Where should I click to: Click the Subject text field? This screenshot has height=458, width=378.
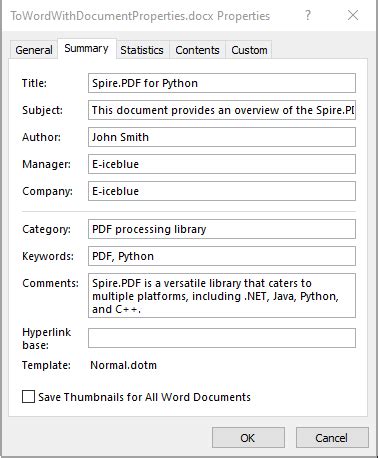click(222, 110)
